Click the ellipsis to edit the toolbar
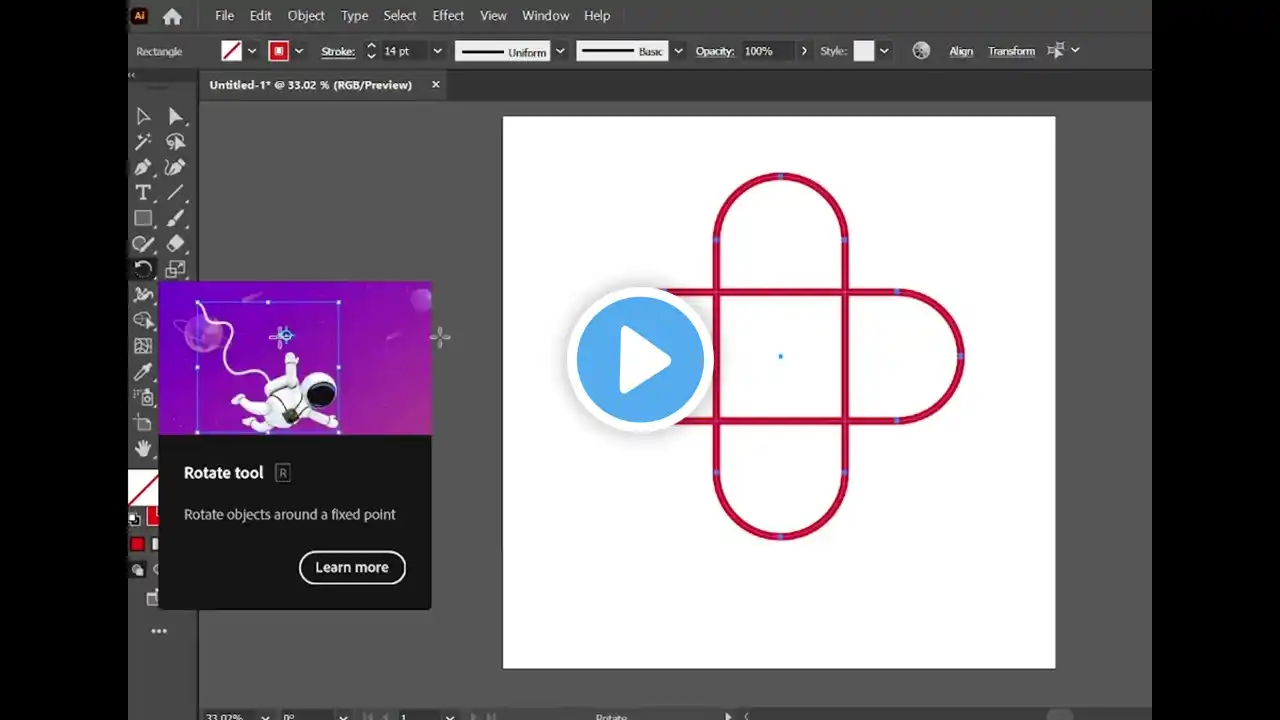Screen dimensions: 1280x720 tap(159, 631)
